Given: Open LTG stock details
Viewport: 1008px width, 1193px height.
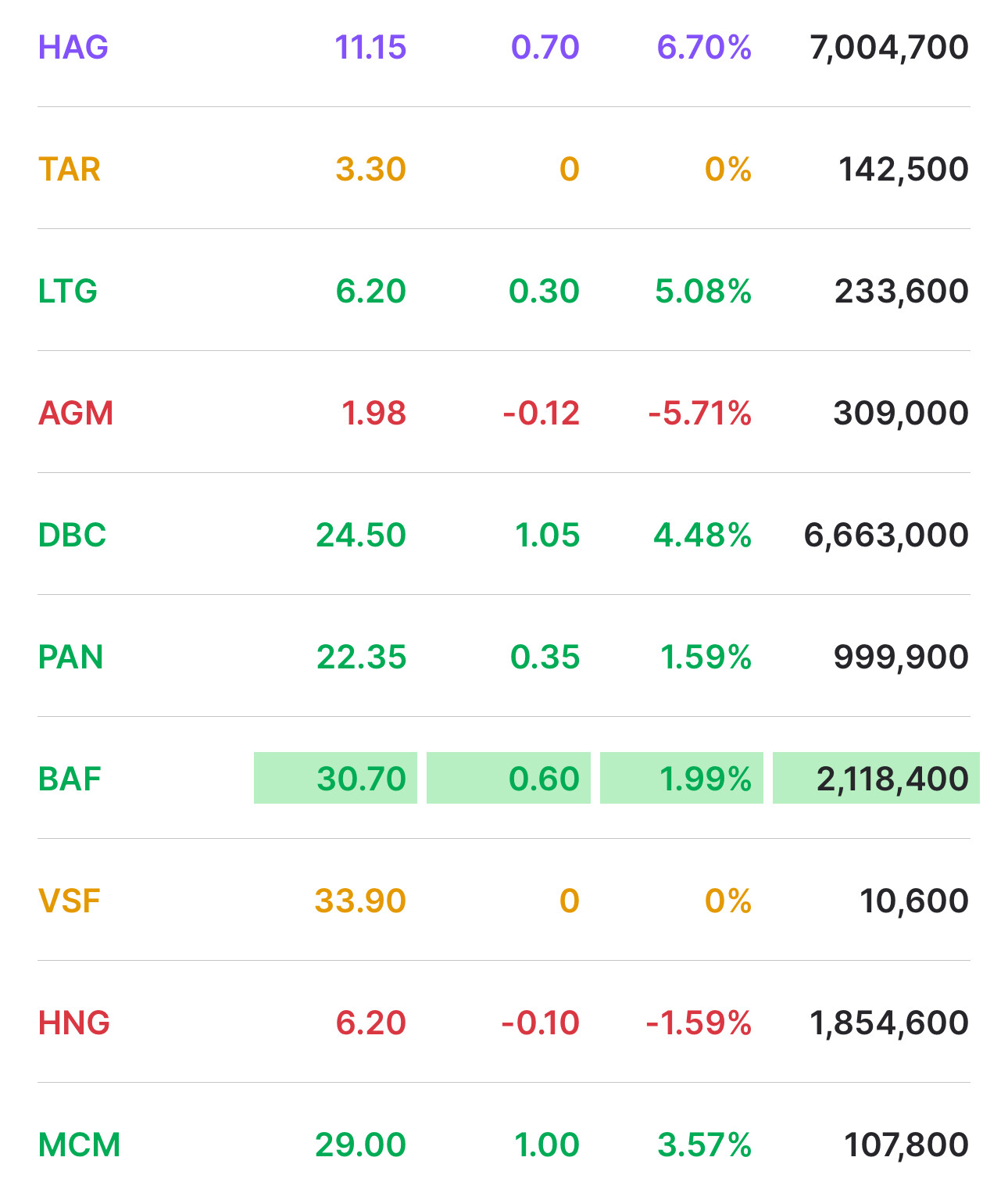Looking at the screenshot, I should (x=68, y=292).
